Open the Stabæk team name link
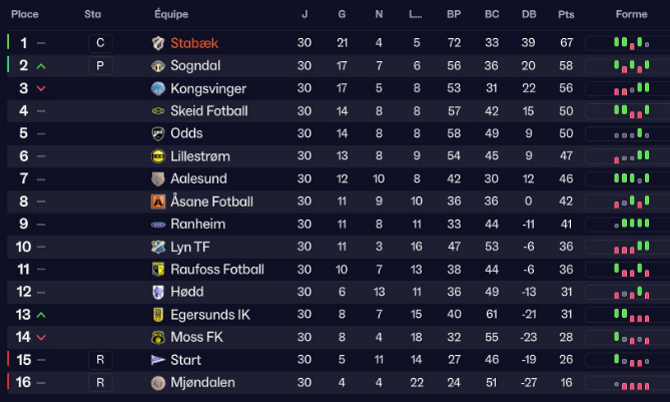Image resolution: width=670 pixels, height=402 pixels. click(x=194, y=43)
